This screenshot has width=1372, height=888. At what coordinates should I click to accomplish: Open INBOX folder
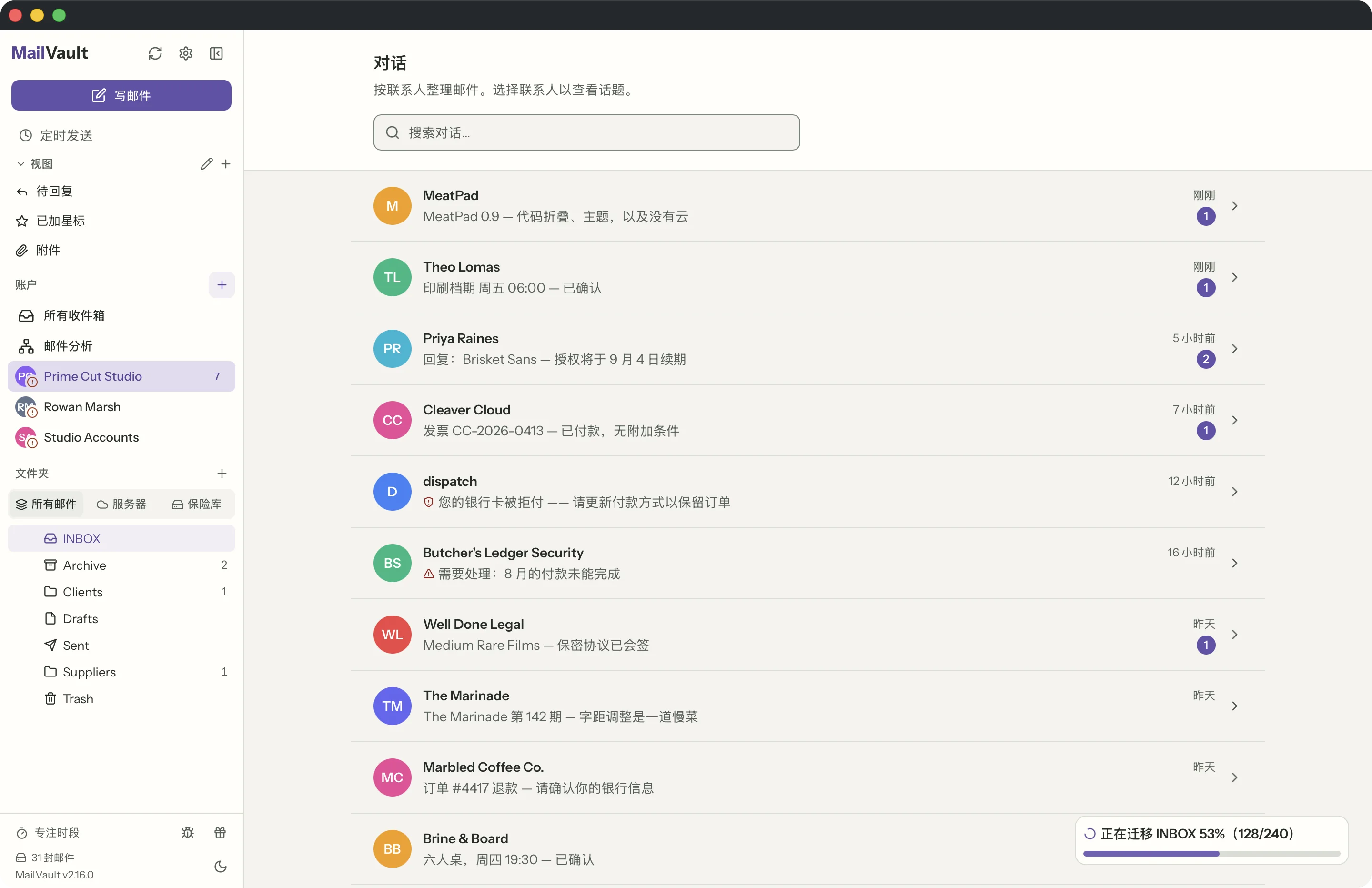121,538
